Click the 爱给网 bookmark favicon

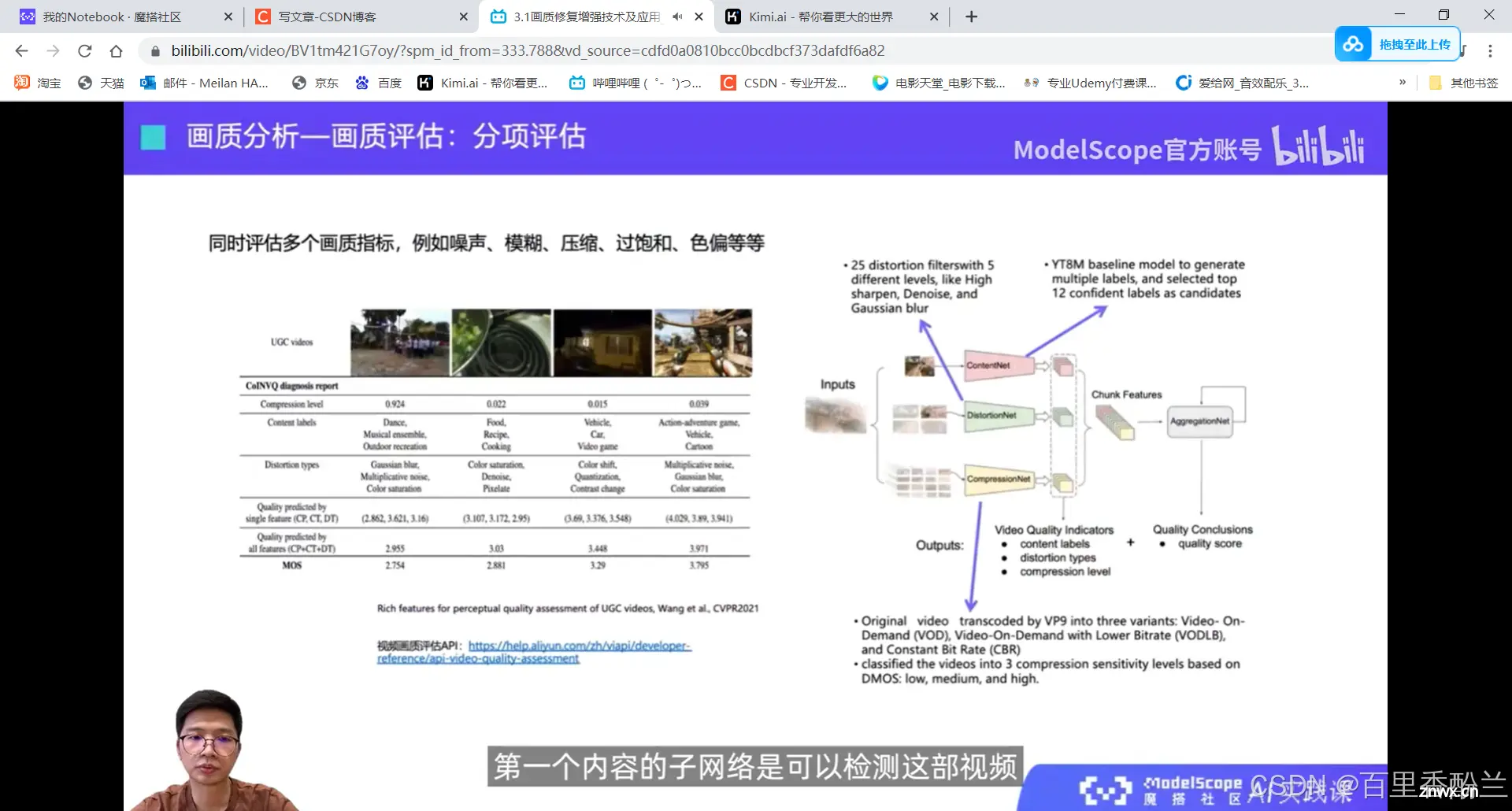(x=1184, y=83)
